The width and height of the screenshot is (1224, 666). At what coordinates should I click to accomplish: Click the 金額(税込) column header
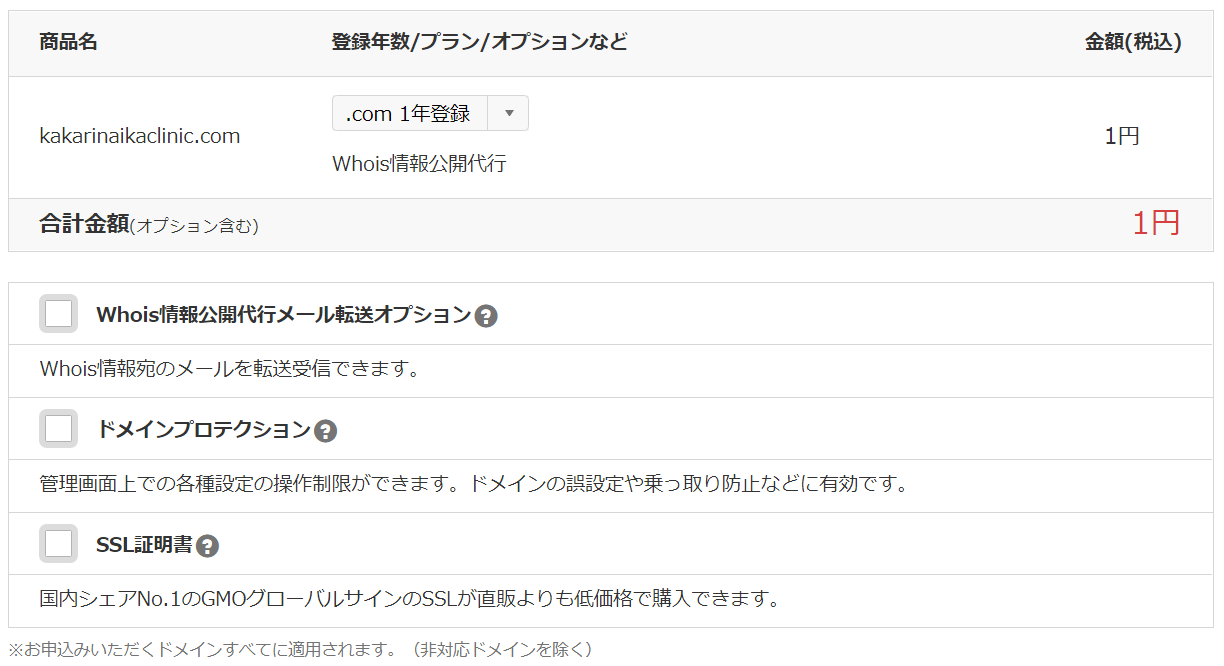pyautogui.click(x=1132, y=42)
